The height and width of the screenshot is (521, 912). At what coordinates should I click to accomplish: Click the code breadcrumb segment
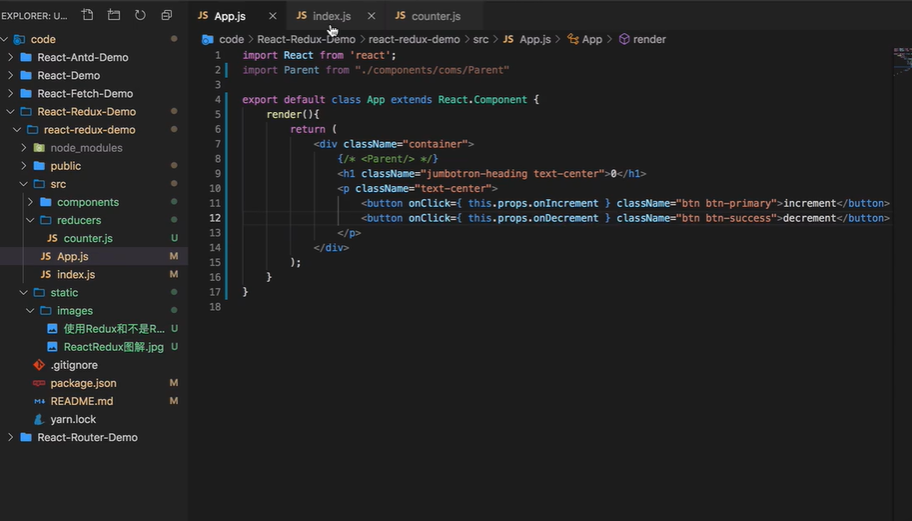coord(231,39)
